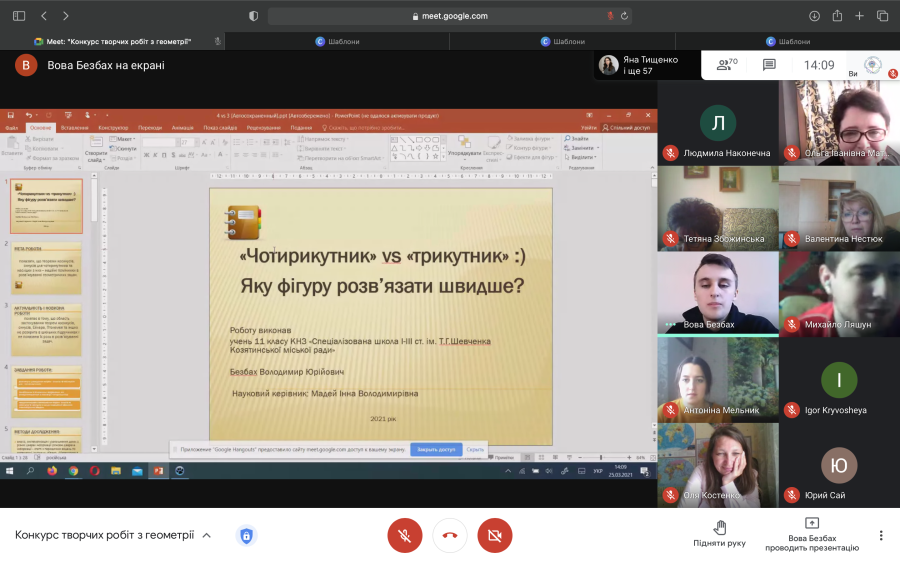The height and width of the screenshot is (563, 900).
Task: Click the Скрыть link in sharing bar
Action: [x=475, y=449]
